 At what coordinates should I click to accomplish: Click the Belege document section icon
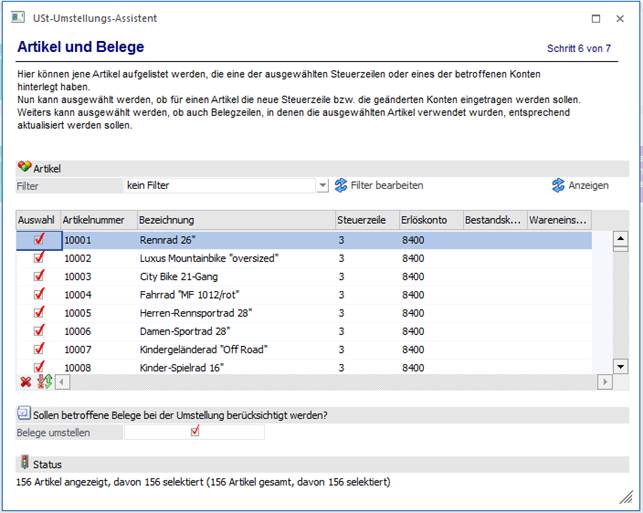coord(24,413)
